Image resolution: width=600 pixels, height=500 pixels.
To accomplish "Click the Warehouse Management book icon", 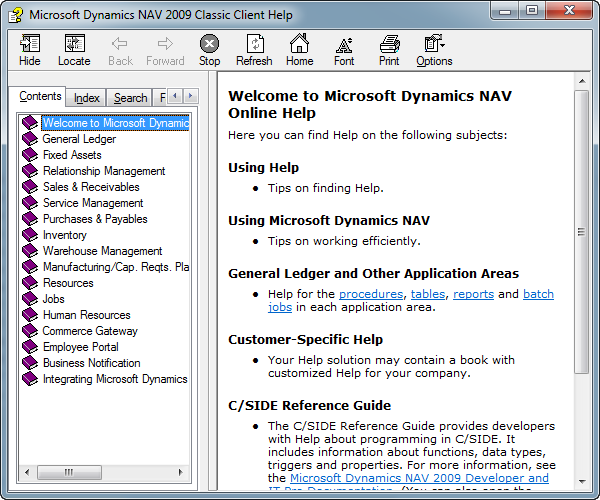I will point(30,251).
